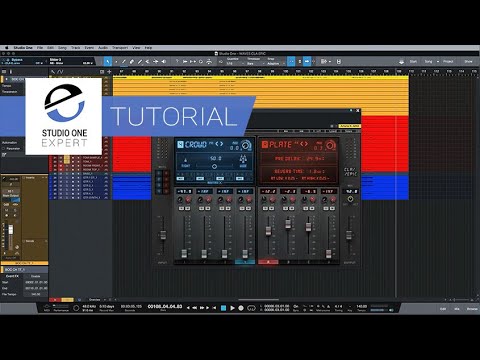Select next Plate preset arrow

coord(306,144)
